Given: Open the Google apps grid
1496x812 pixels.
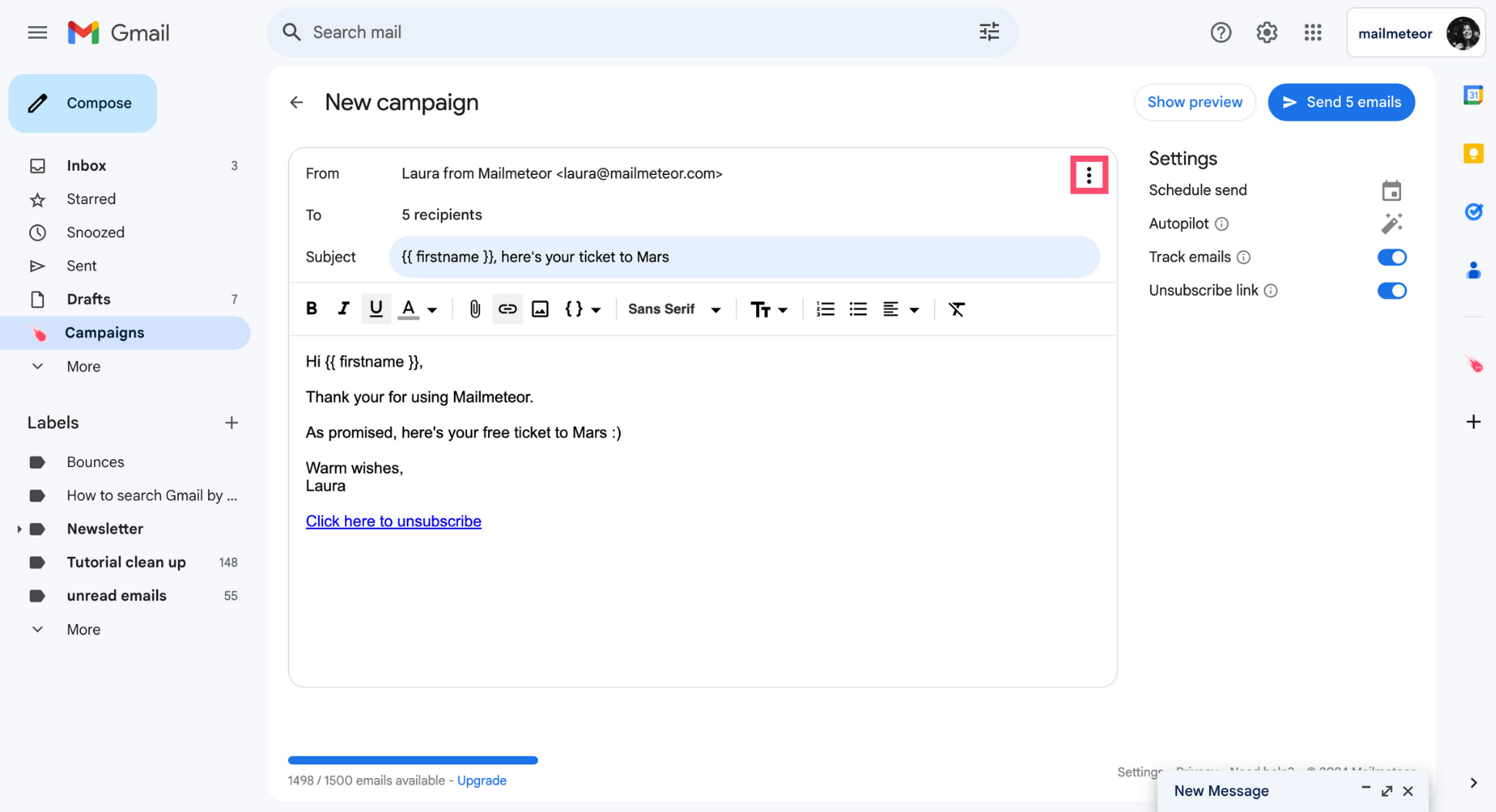Looking at the screenshot, I should [x=1313, y=32].
